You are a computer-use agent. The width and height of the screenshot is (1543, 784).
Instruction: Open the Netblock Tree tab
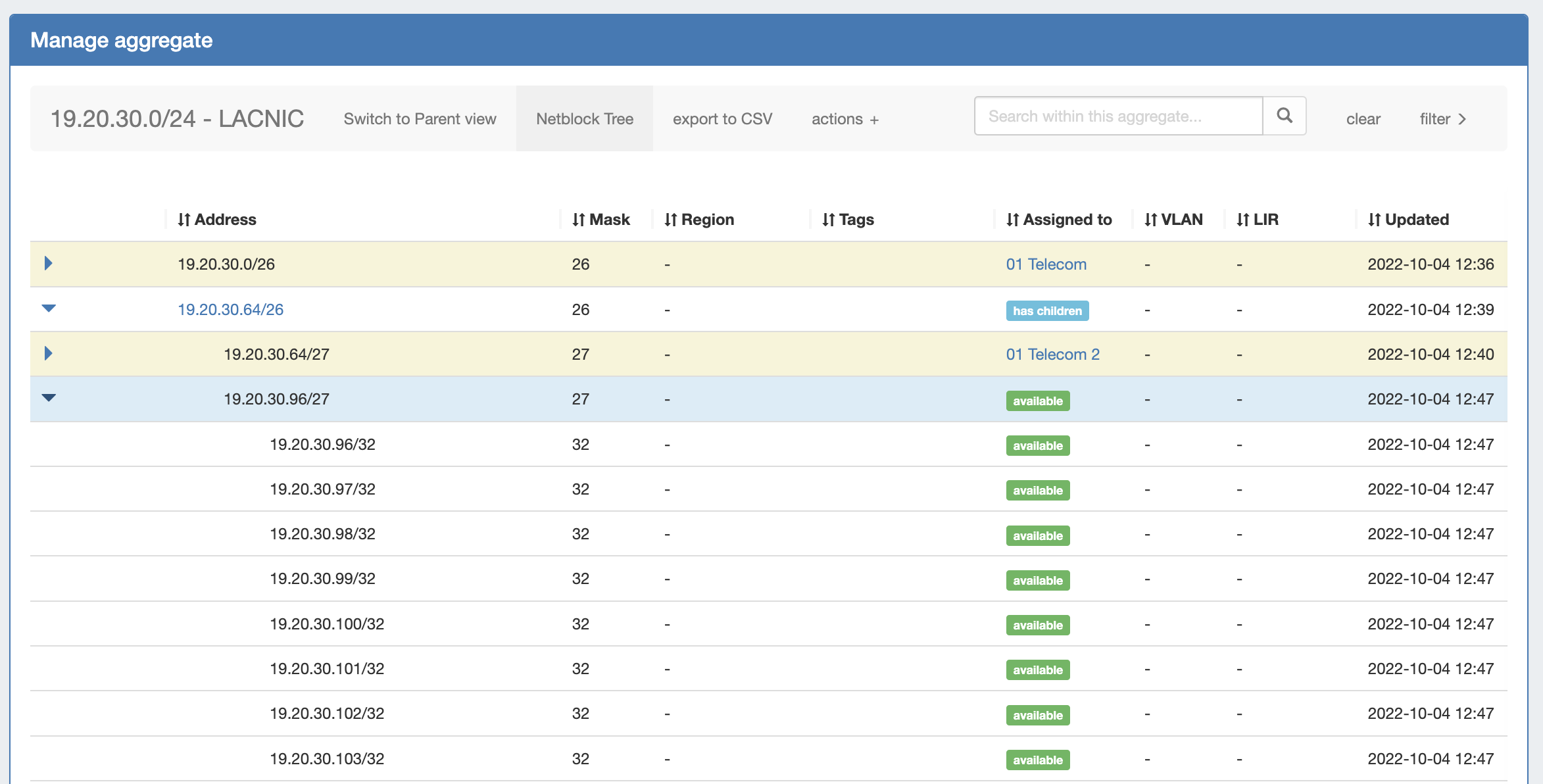pos(584,119)
